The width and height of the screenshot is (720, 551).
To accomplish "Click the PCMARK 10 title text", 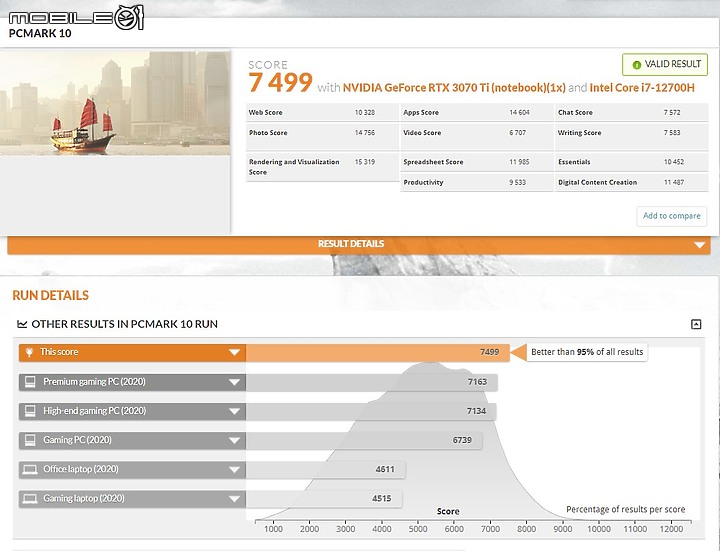I will point(40,34).
